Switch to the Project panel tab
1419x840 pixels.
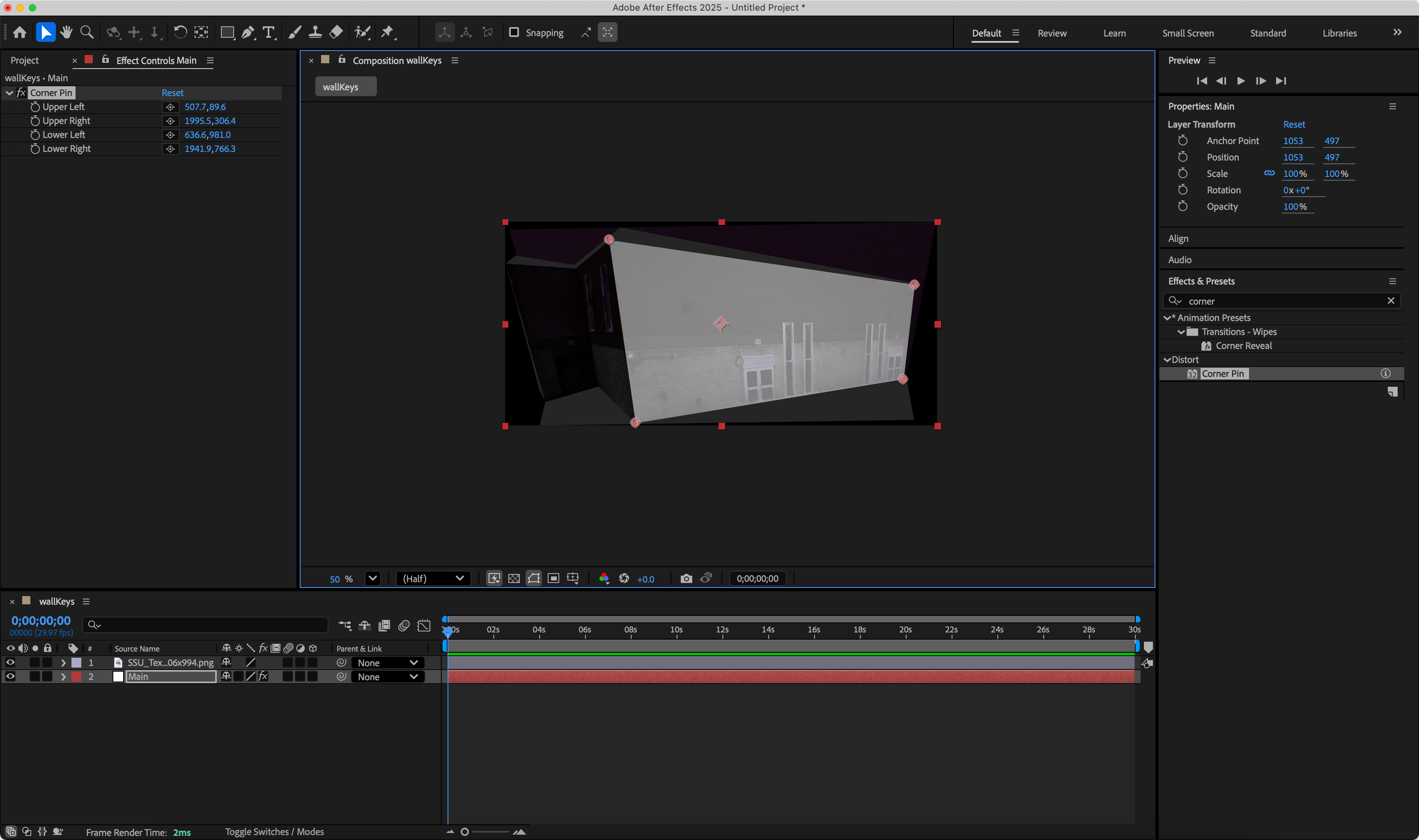pyautogui.click(x=25, y=60)
